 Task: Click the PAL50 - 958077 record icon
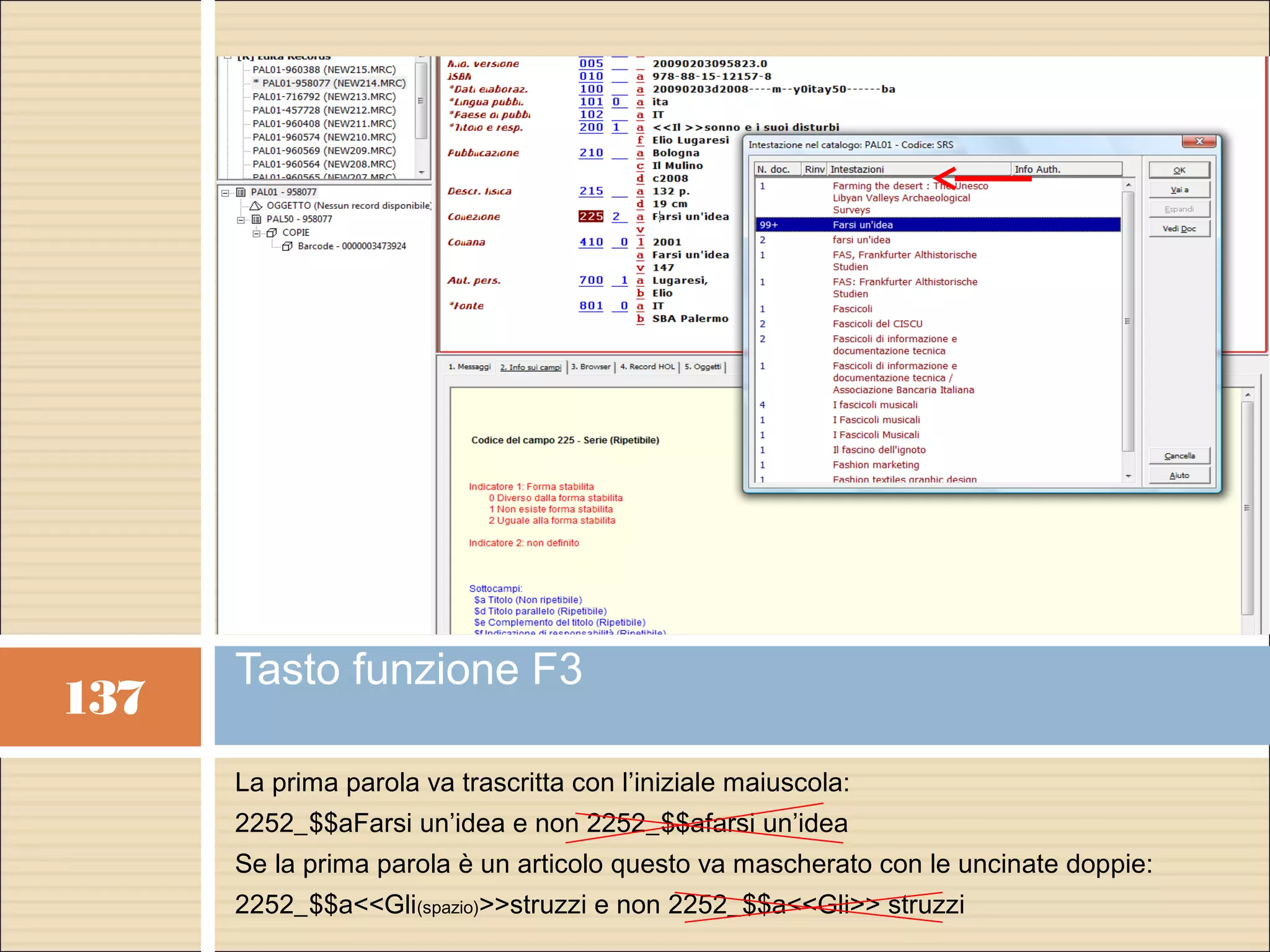[x=256, y=219]
